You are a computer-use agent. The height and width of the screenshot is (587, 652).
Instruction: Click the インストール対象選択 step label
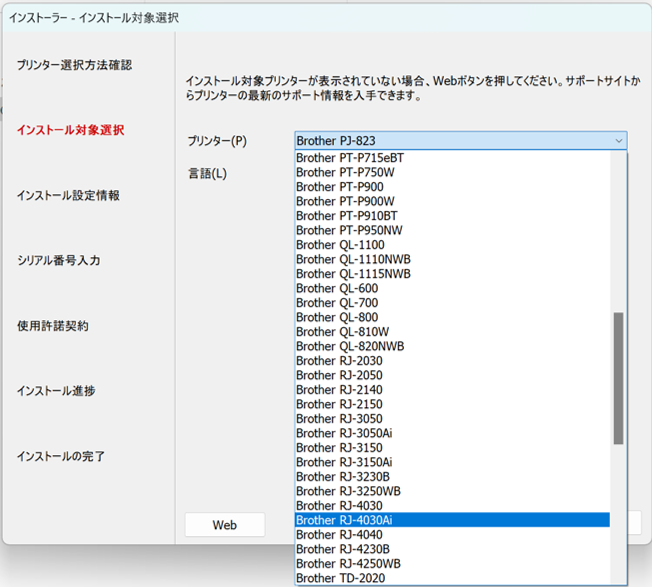point(70,130)
